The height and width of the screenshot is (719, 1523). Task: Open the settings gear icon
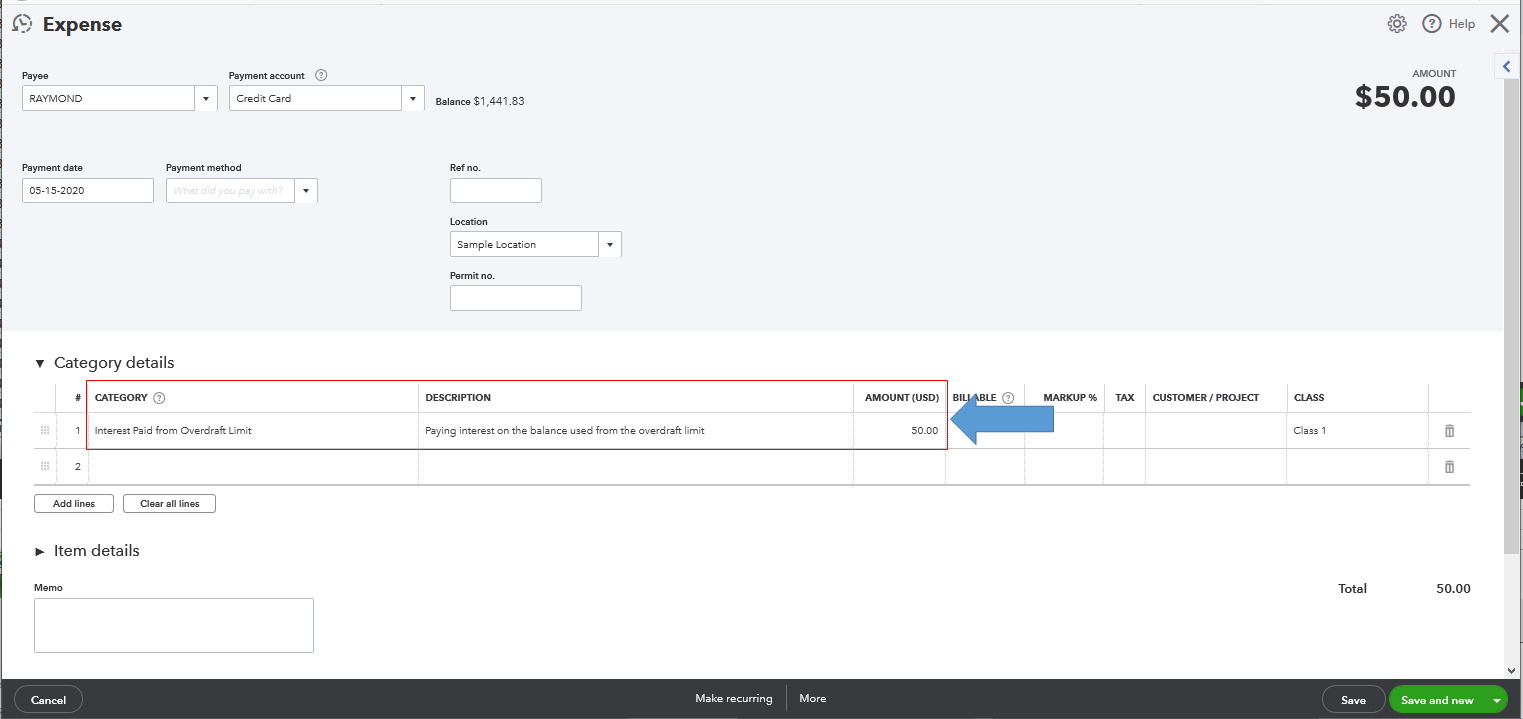tap(1397, 24)
